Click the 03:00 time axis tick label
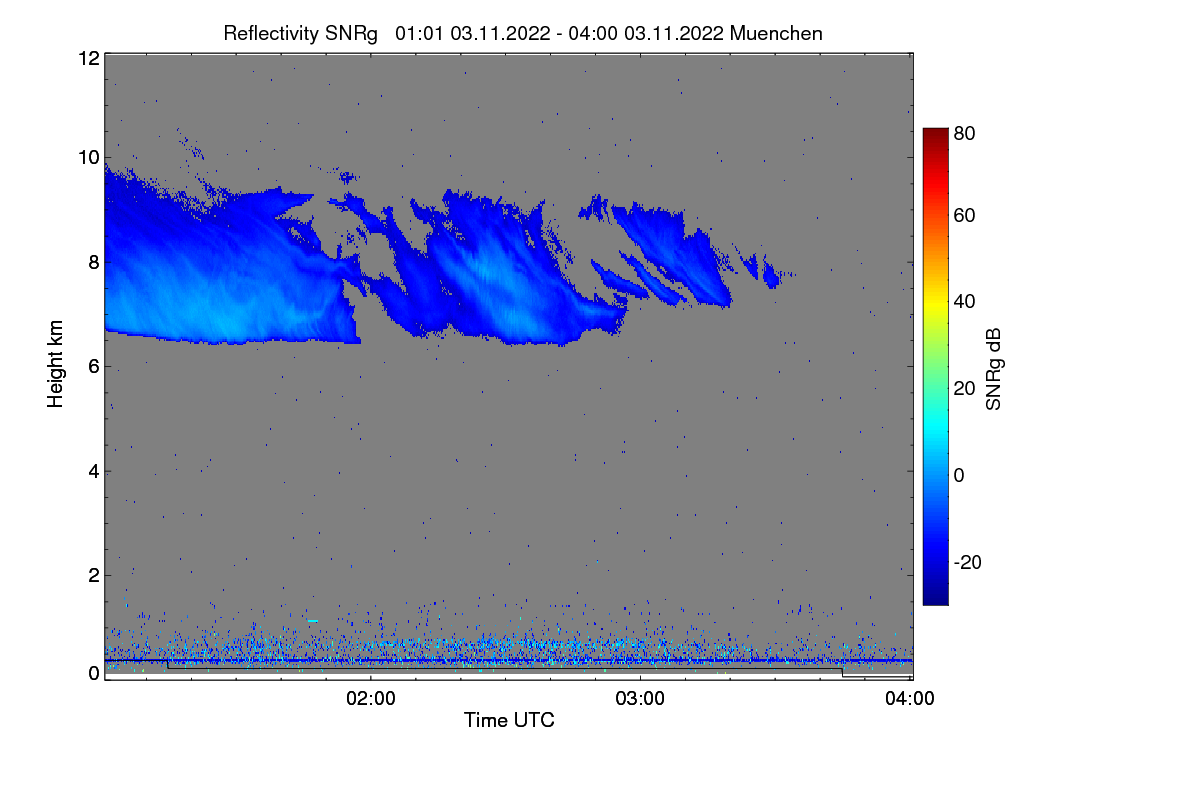Viewport: 1200px width, 800px height. 640,699
